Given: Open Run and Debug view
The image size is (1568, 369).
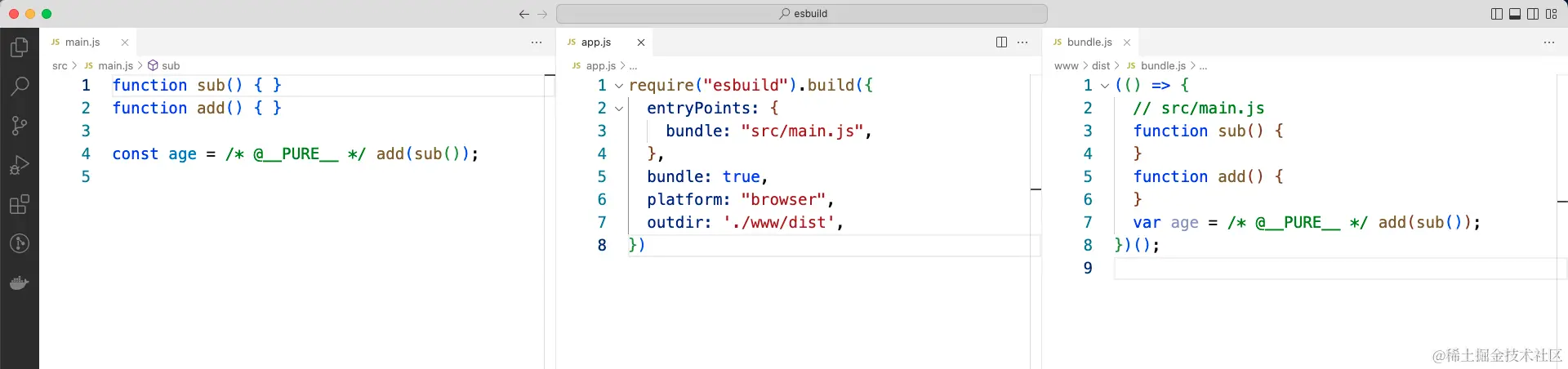Looking at the screenshot, I should click(x=20, y=165).
